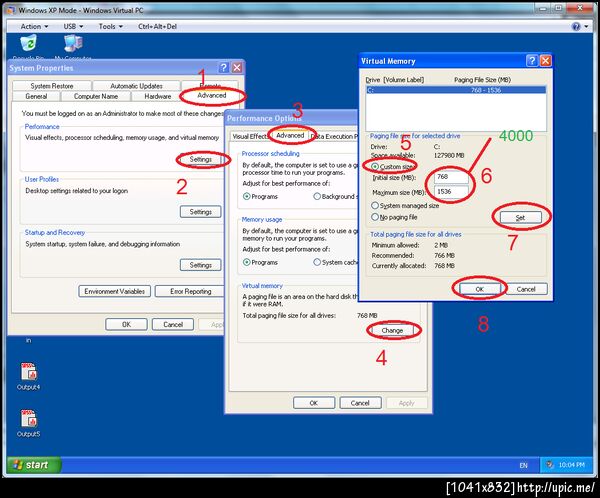Click Startup and Recovery Settings button
600x498 pixels.
(x=201, y=265)
